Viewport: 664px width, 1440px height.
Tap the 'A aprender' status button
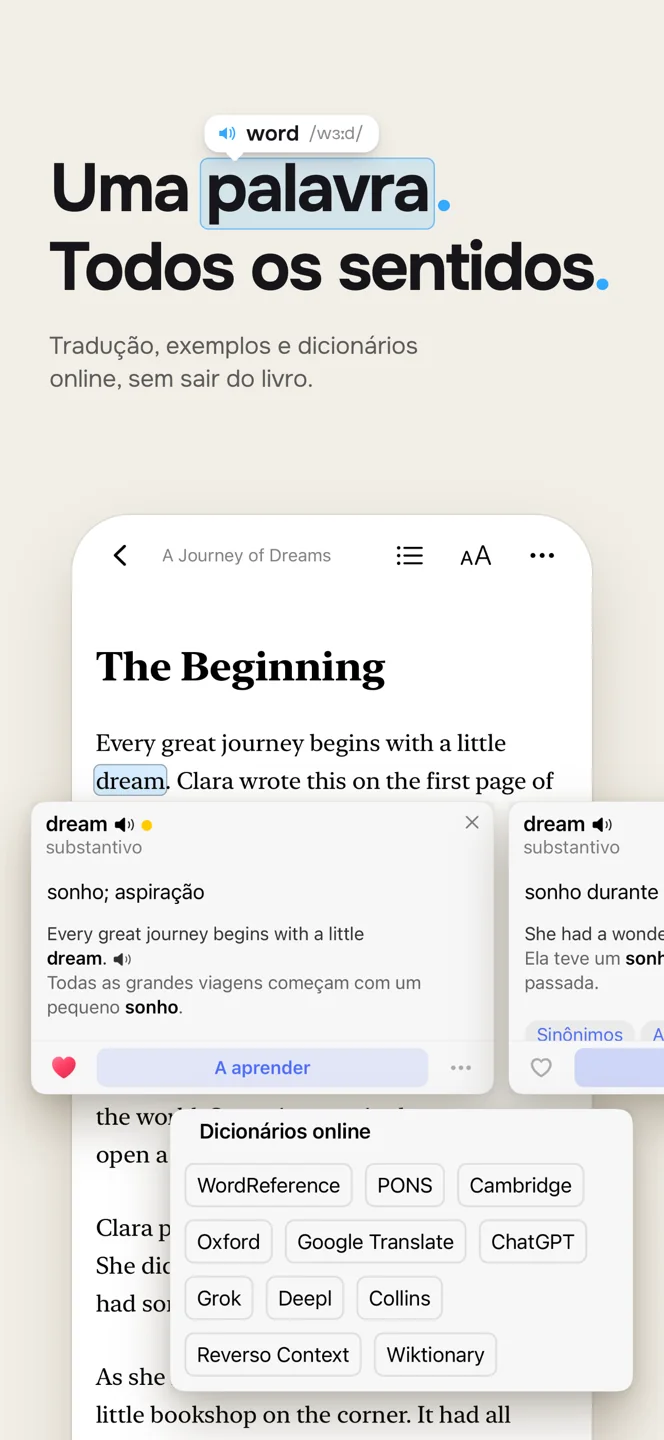point(262,1068)
